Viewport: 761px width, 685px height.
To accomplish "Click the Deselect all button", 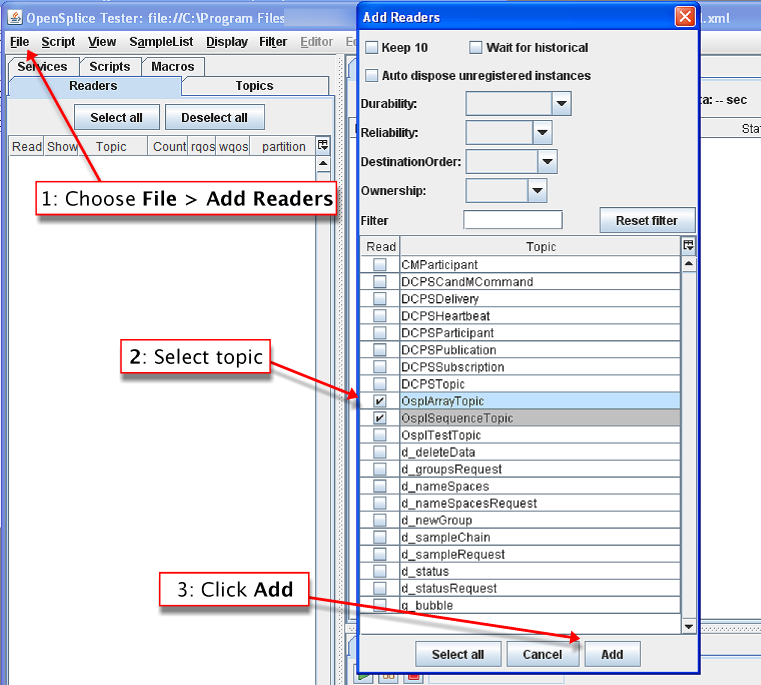I will (x=215, y=117).
